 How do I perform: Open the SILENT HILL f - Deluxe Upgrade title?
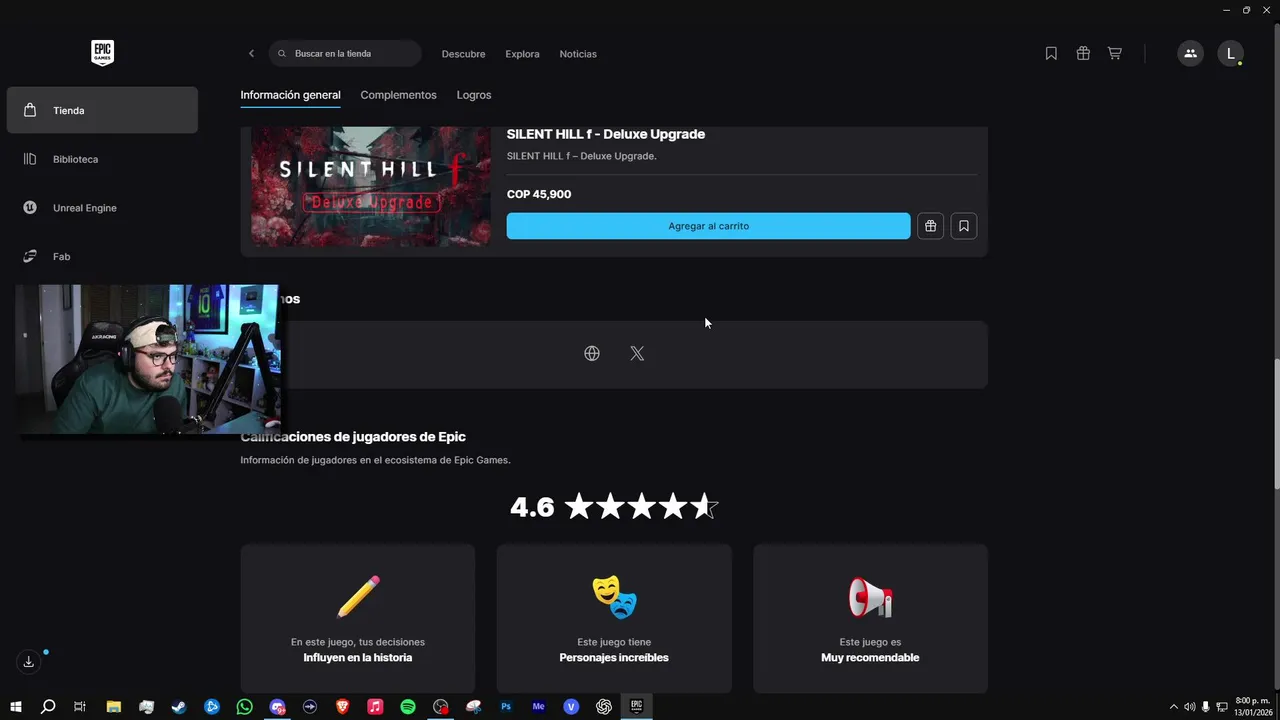click(606, 134)
